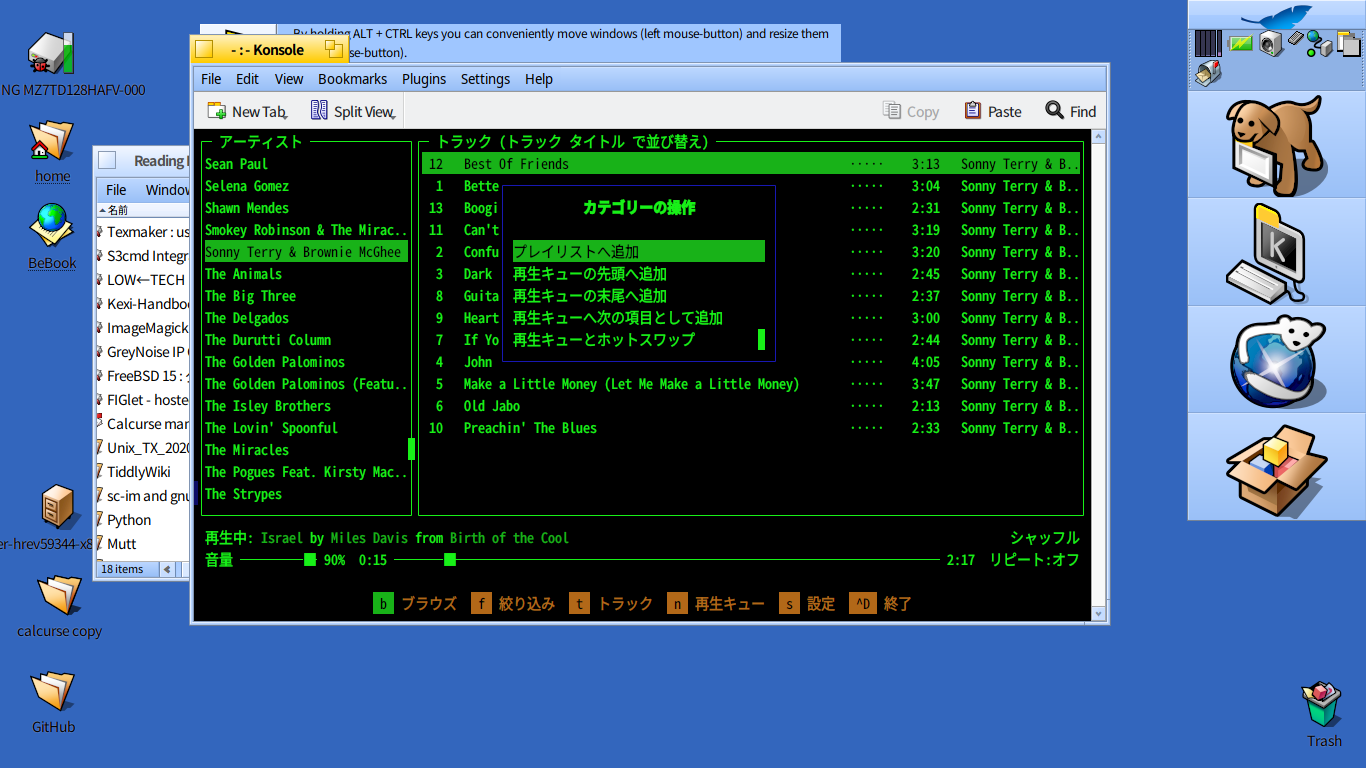Screen dimensions: 1366x768
Task: Toggle the シャッフル shuffle indicator
Action: click(x=1044, y=538)
